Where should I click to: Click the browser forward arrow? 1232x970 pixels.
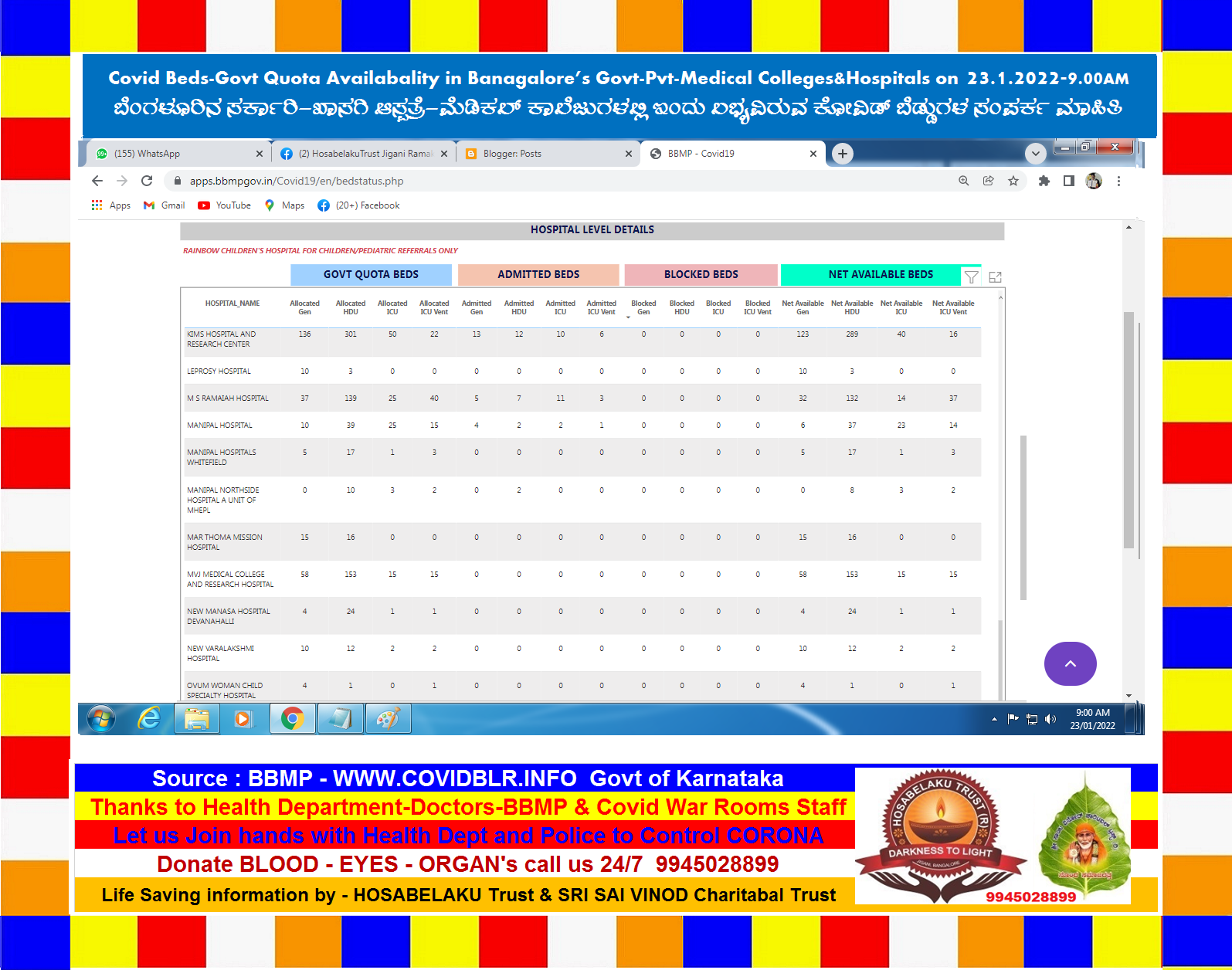point(122,181)
